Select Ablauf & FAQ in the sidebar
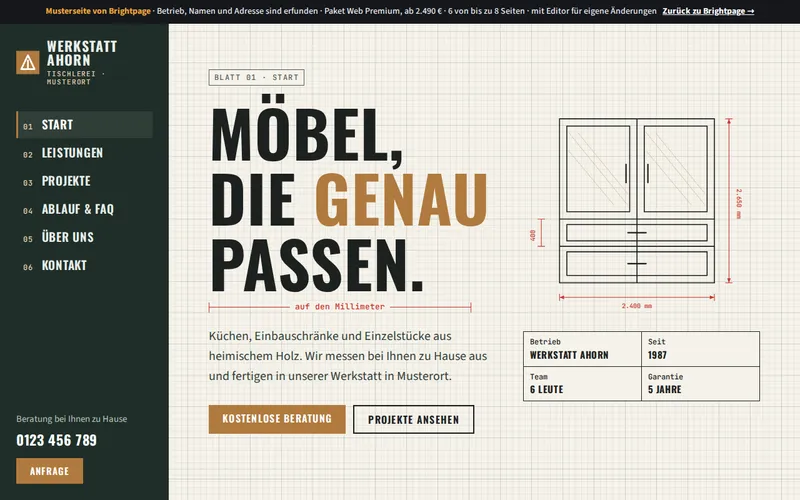Viewport: 800px width, 500px height. point(85,209)
